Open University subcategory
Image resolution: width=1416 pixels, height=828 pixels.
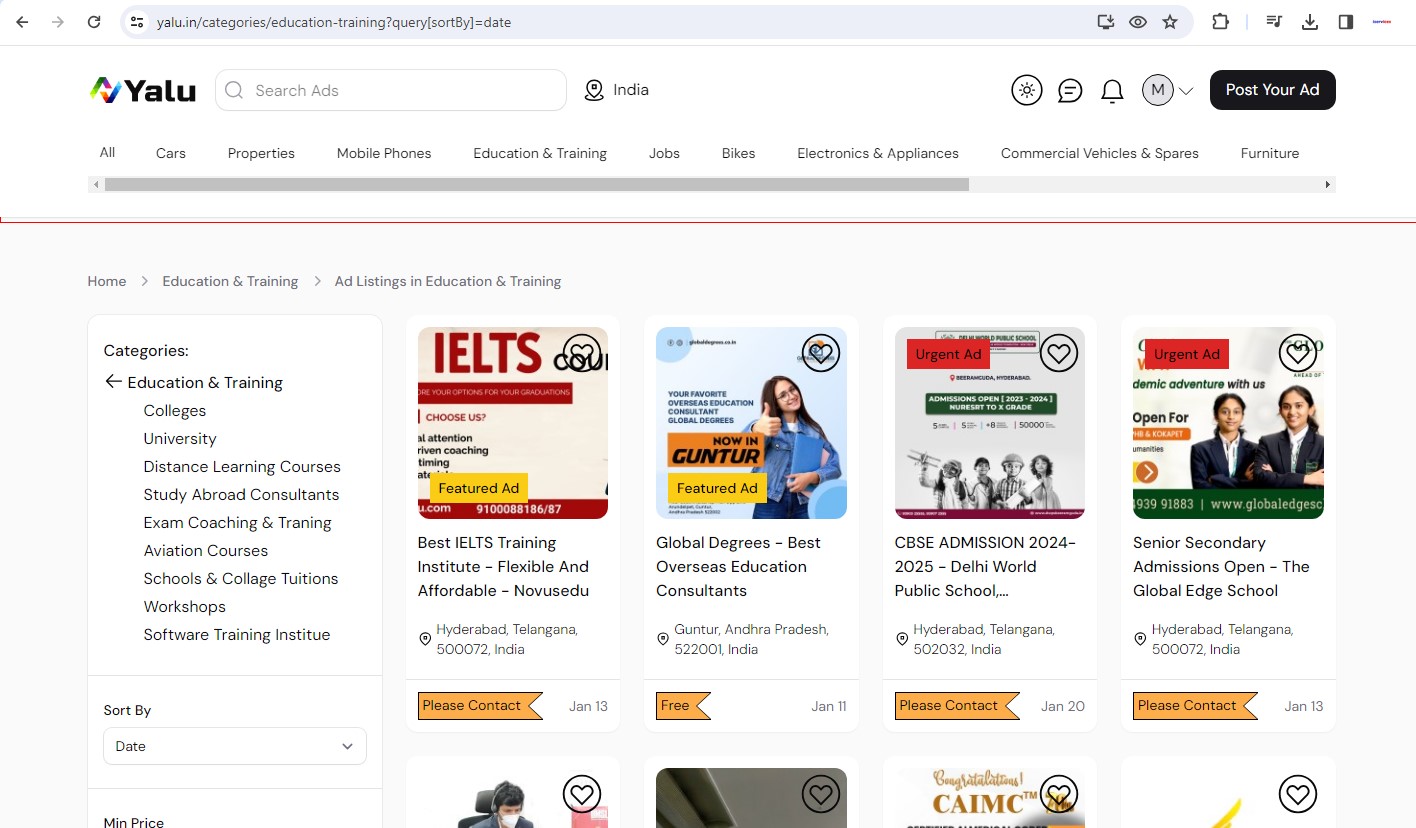point(180,438)
